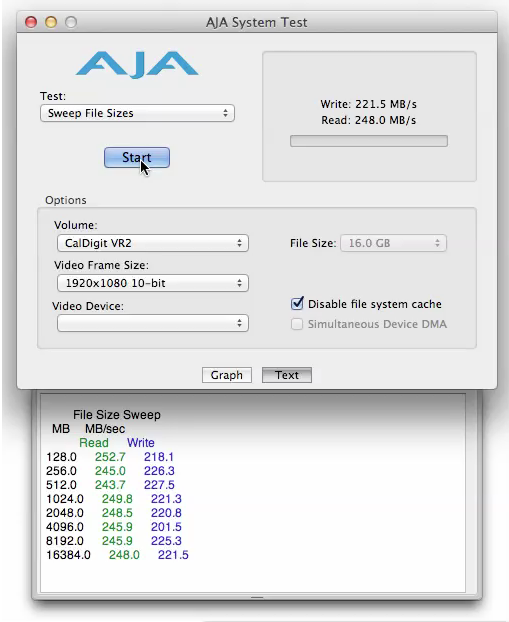Switch to the Text view
This screenshot has width=509, height=622.
click(287, 375)
